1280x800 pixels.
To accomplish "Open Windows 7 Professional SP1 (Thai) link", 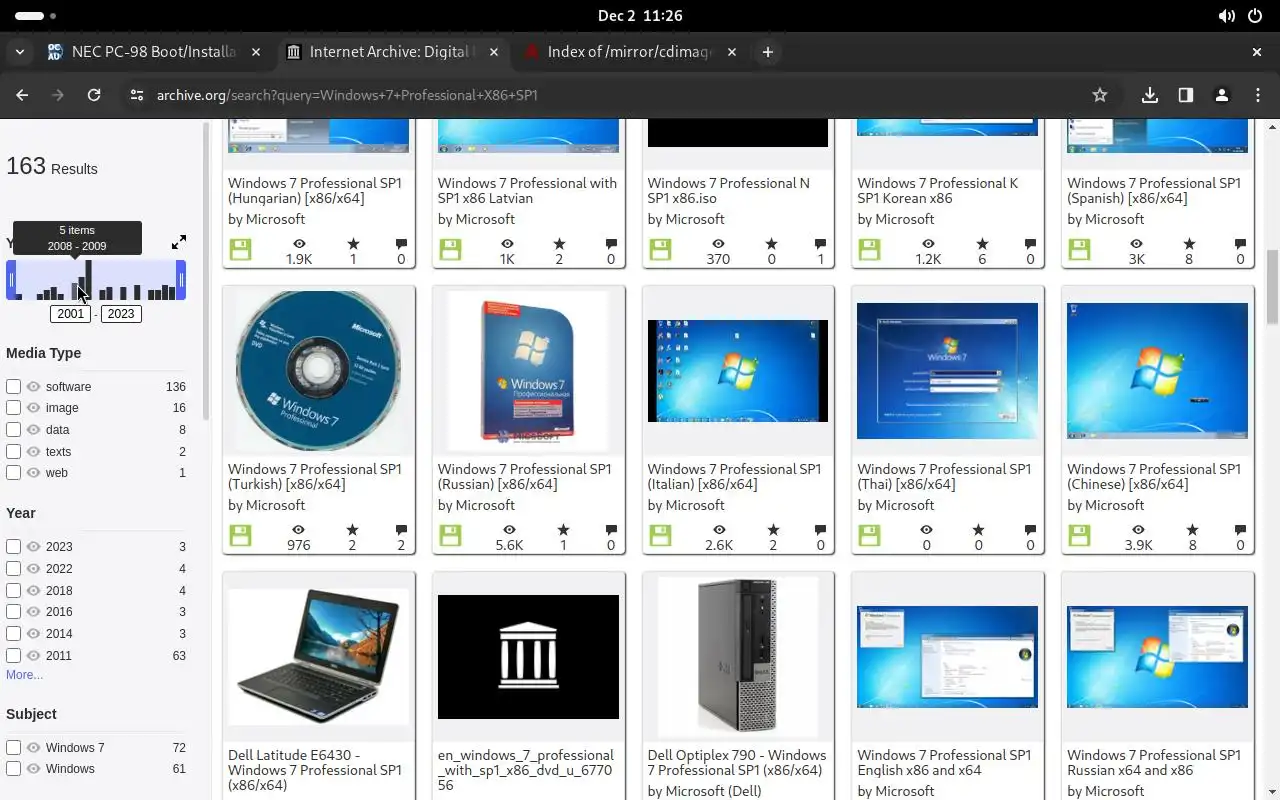I will (x=944, y=476).
